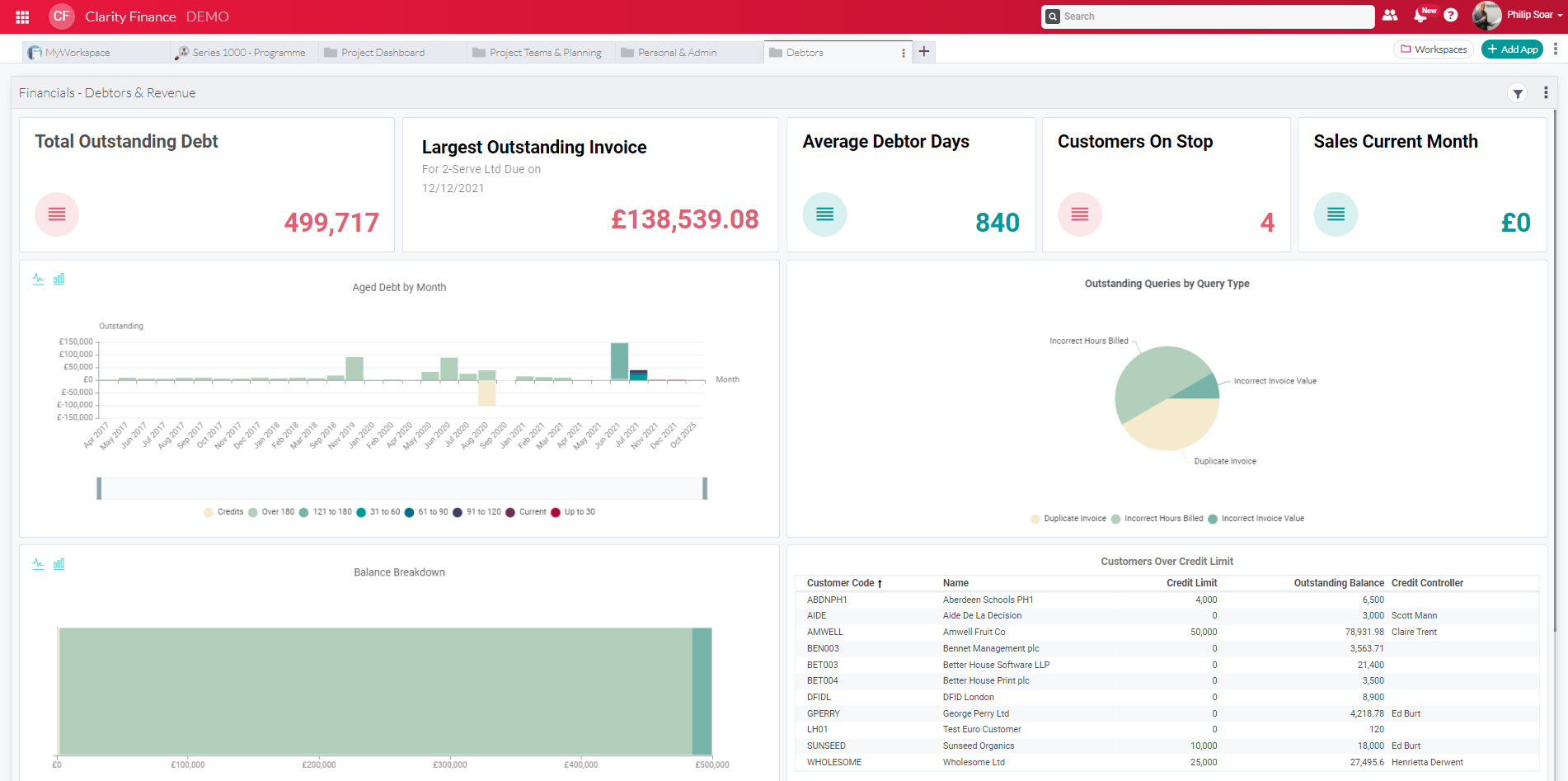
Task: Open the dashboard three-dot options menu
Action: [x=1546, y=92]
